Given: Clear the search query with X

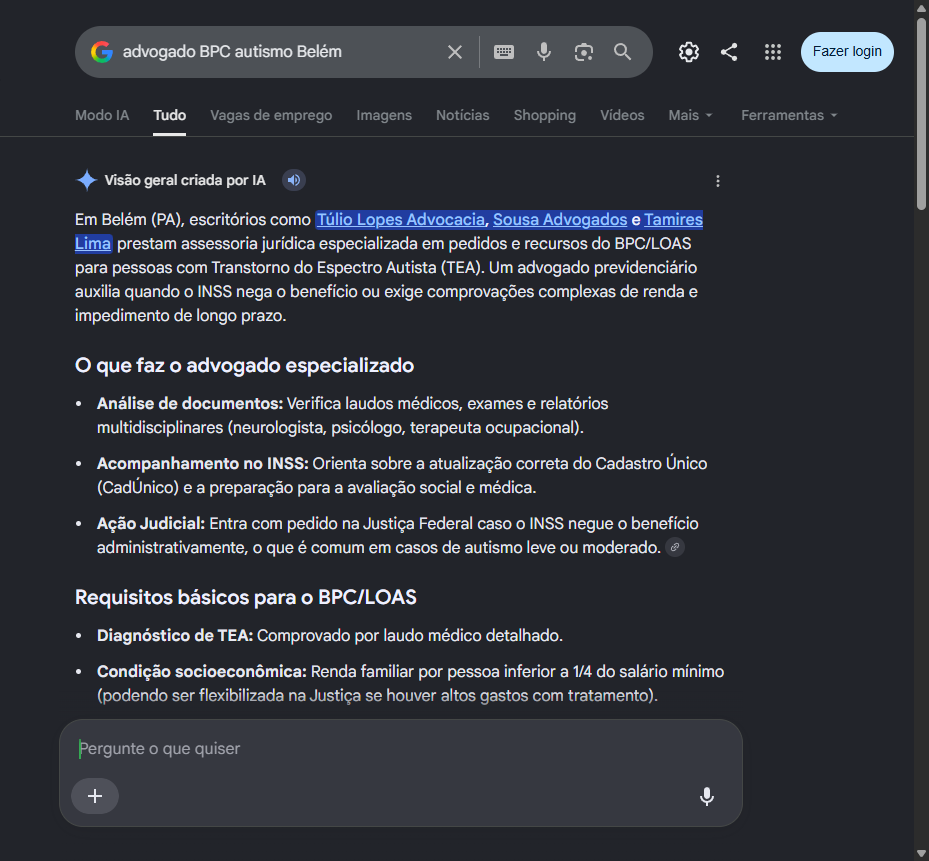Looking at the screenshot, I should coord(454,52).
